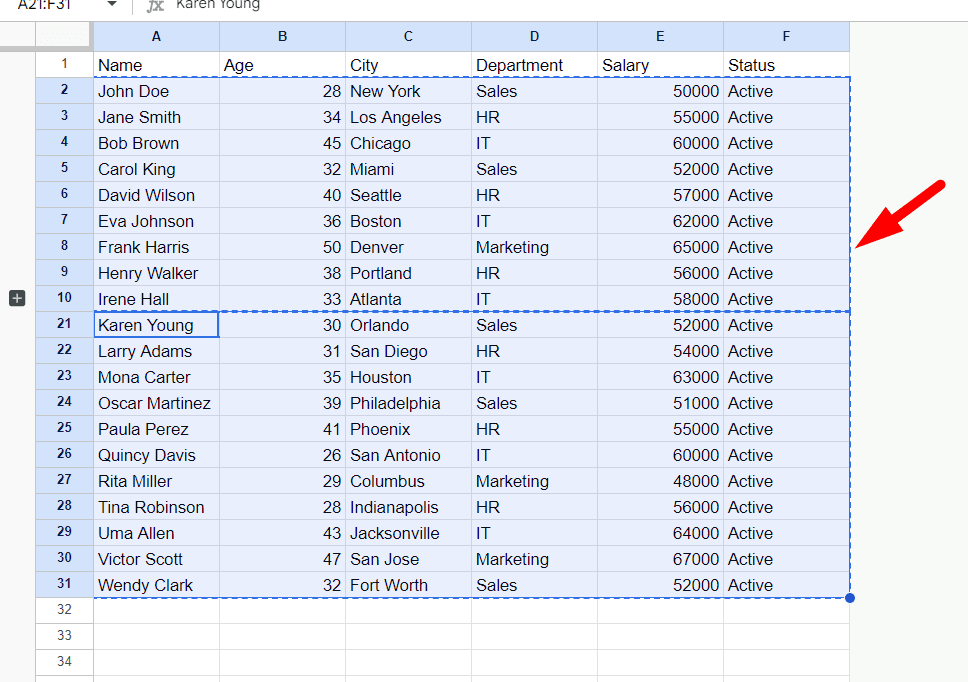This screenshot has height=682, width=968.
Task: Select the 67000 salary cell for Victor Scott
Action: pyautogui.click(x=660, y=558)
